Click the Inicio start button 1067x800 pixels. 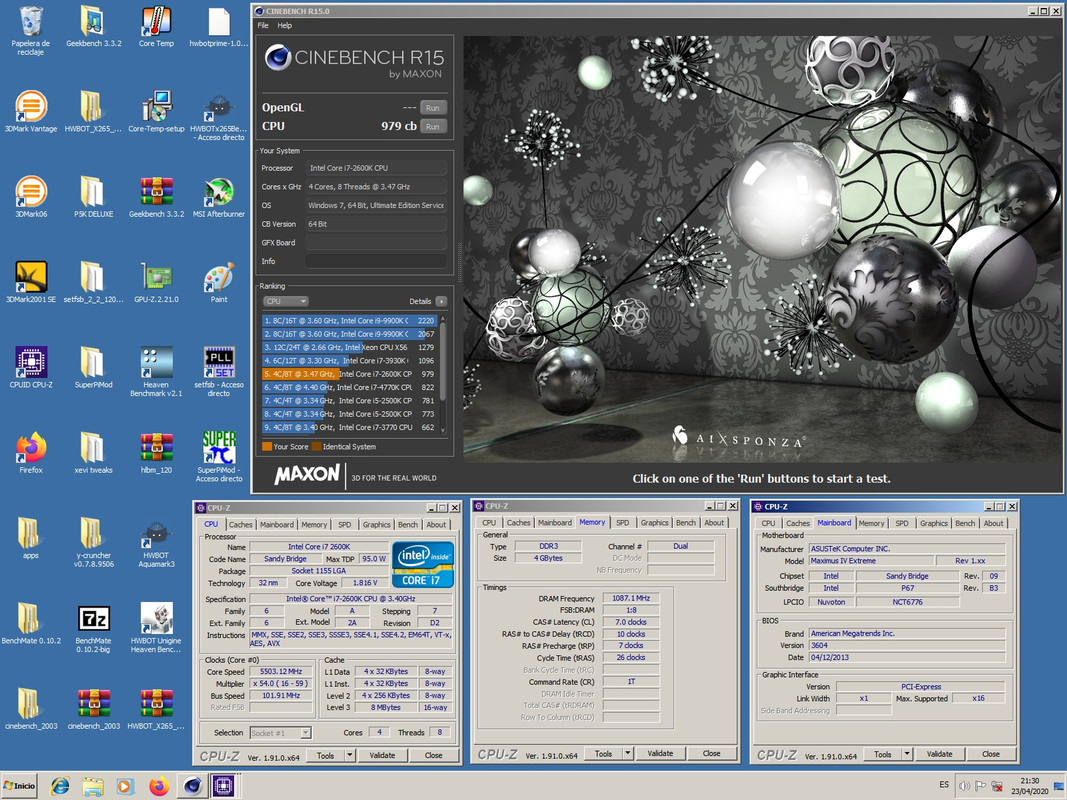coord(20,786)
